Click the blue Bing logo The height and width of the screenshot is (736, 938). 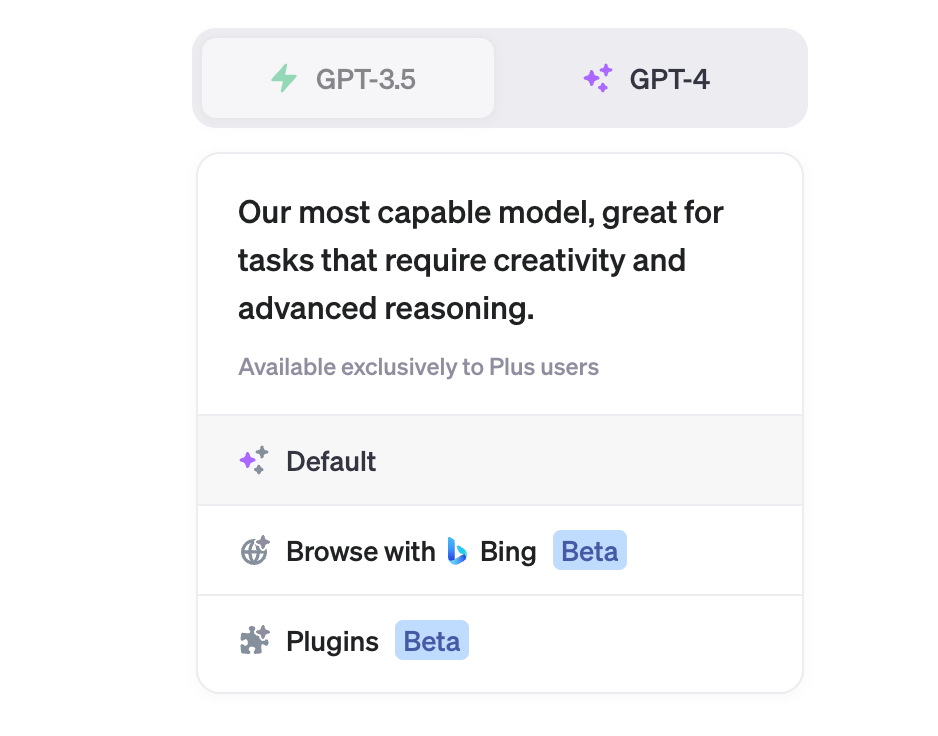[457, 551]
